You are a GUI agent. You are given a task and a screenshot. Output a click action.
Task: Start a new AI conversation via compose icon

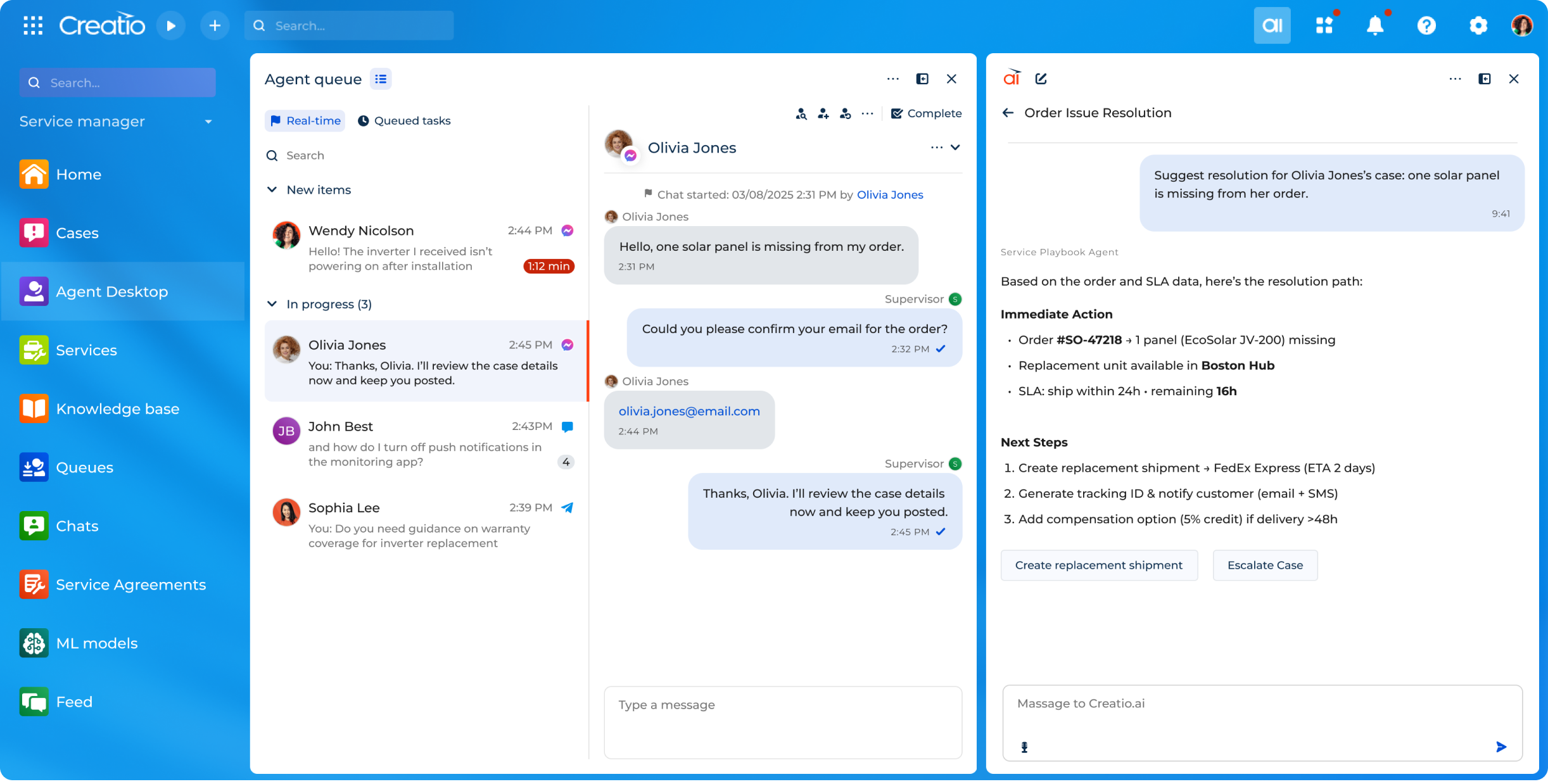(x=1041, y=79)
